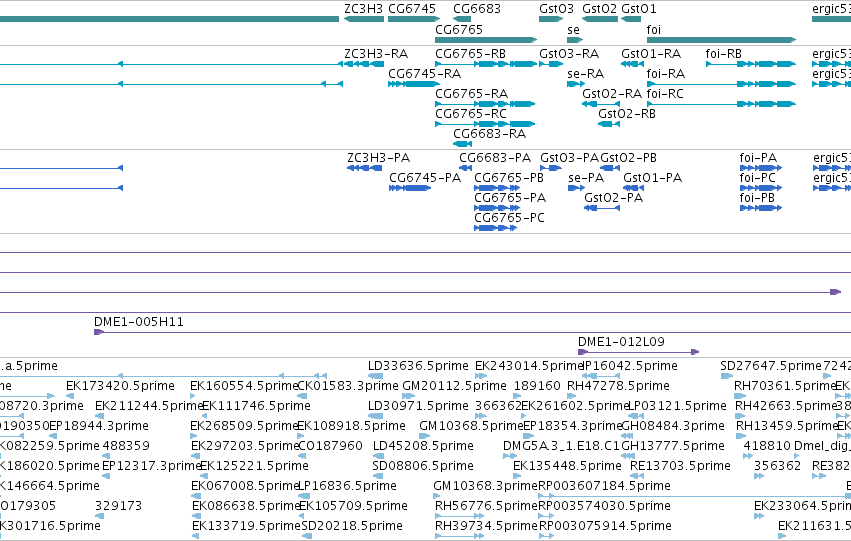Click the GstO1-RA transcript label

651,54
